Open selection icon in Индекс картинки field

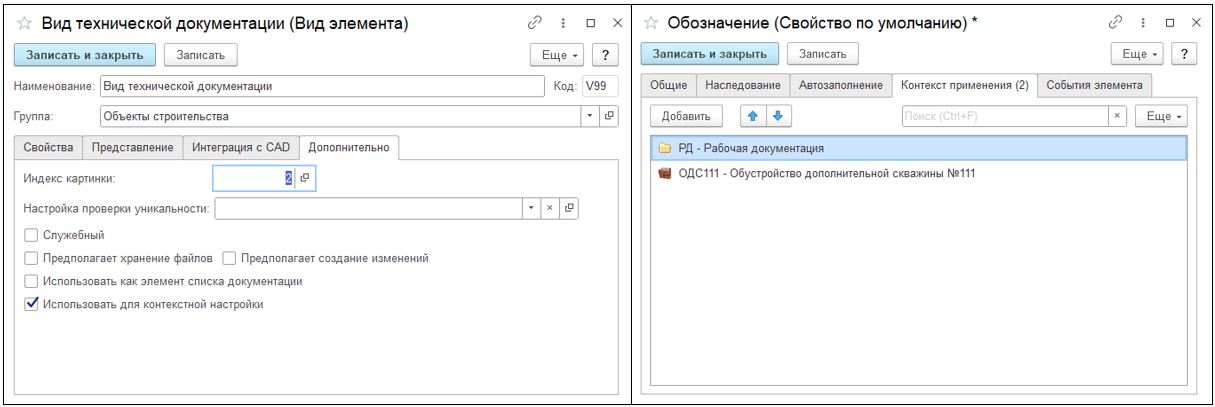(x=305, y=178)
